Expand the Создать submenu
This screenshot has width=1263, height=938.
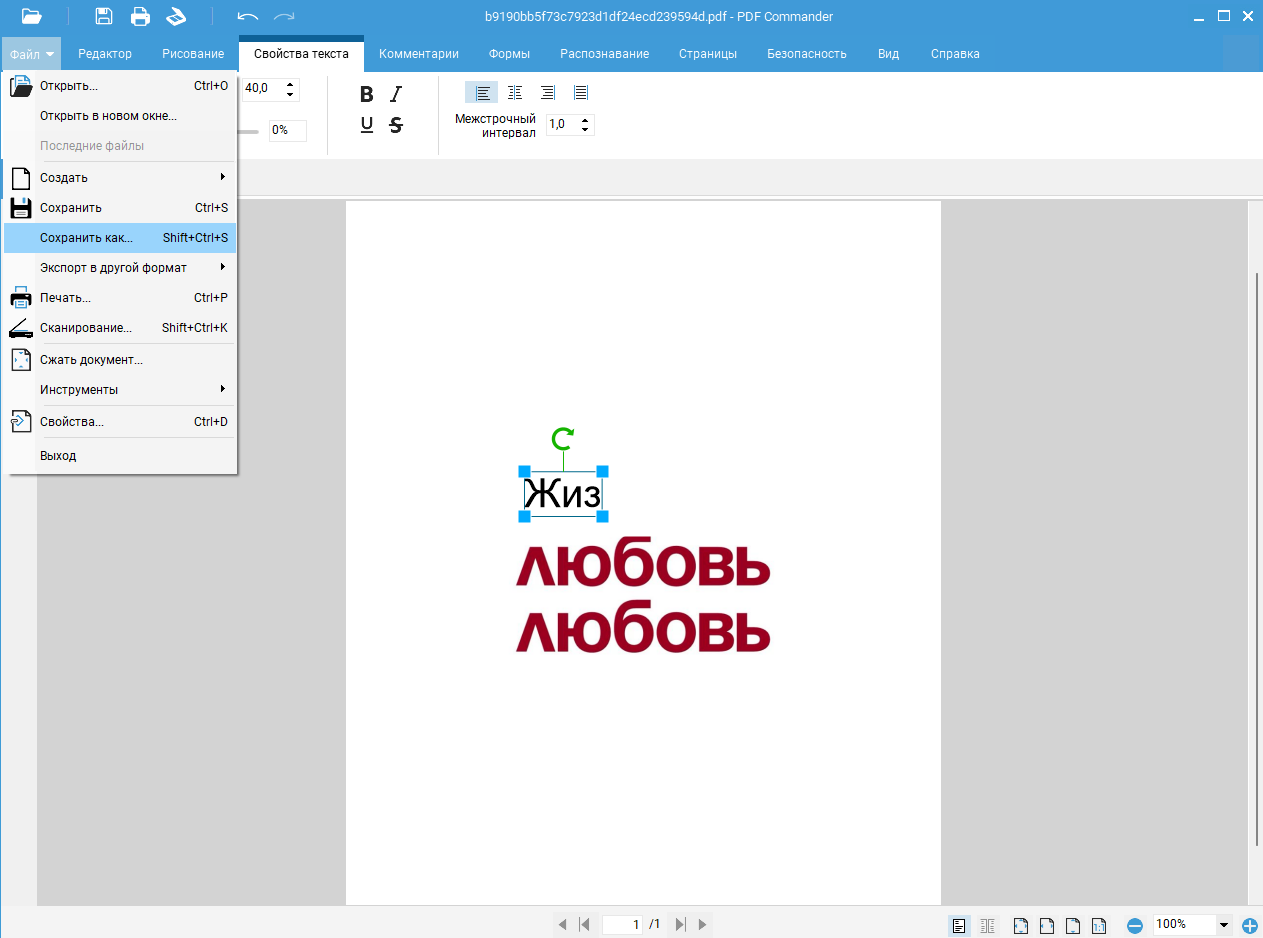(x=121, y=178)
